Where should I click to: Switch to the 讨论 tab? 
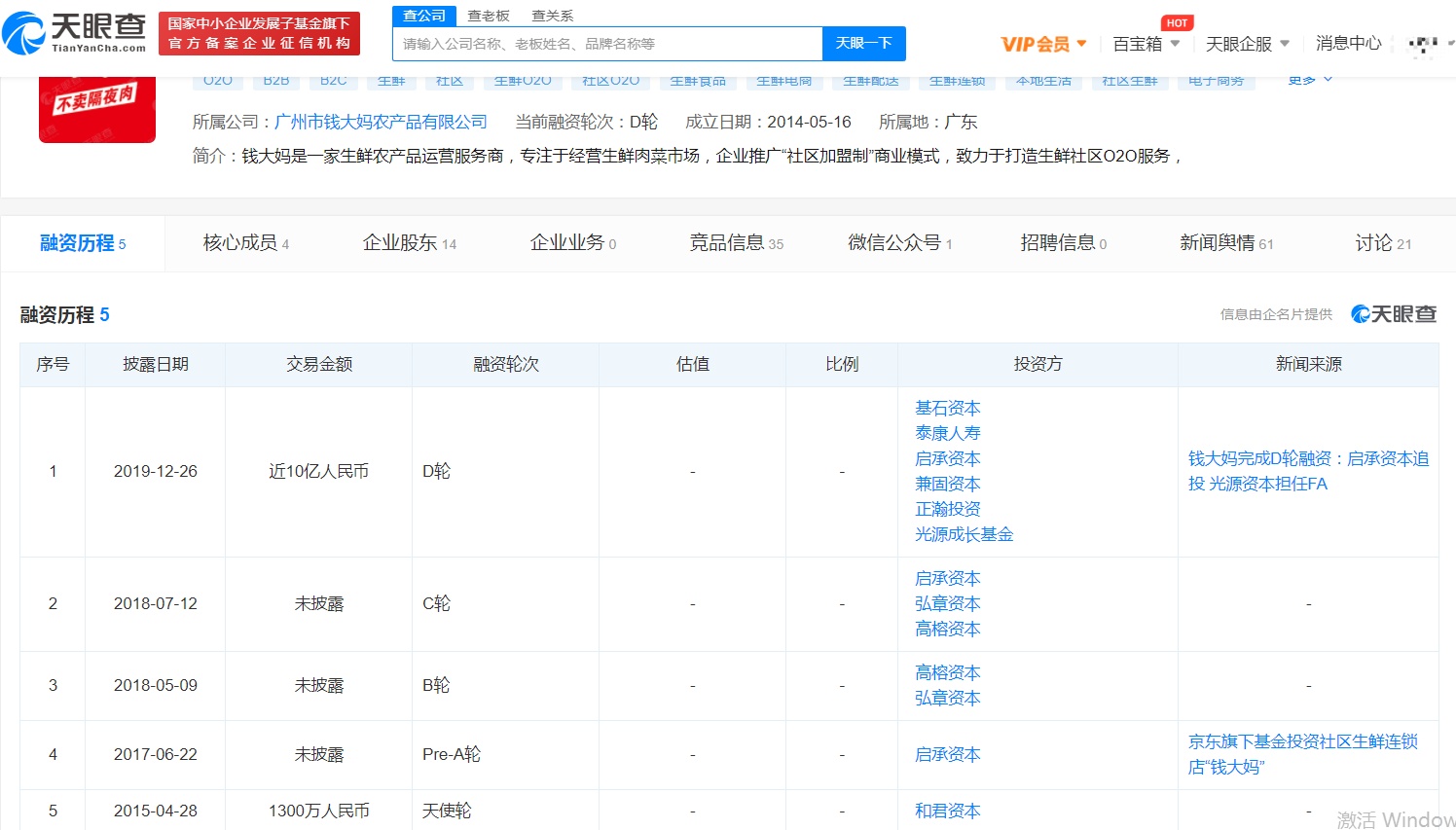coord(1383,243)
